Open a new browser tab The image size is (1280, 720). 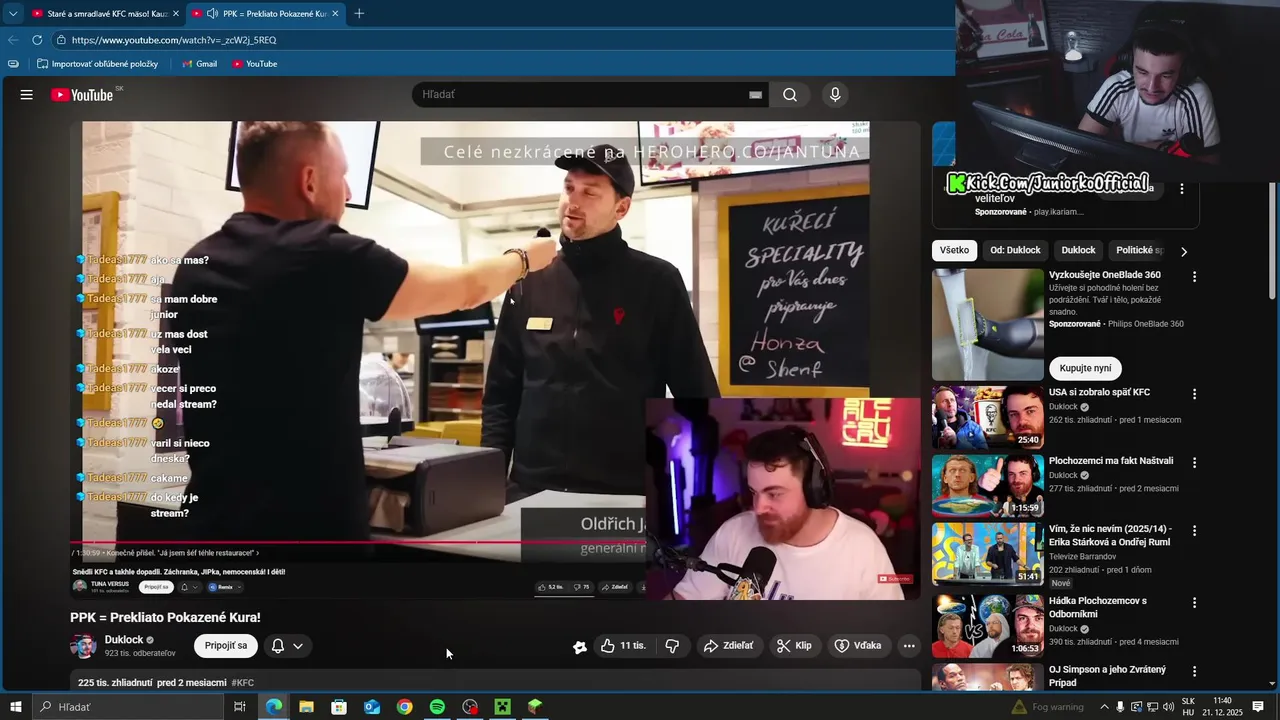359,13
